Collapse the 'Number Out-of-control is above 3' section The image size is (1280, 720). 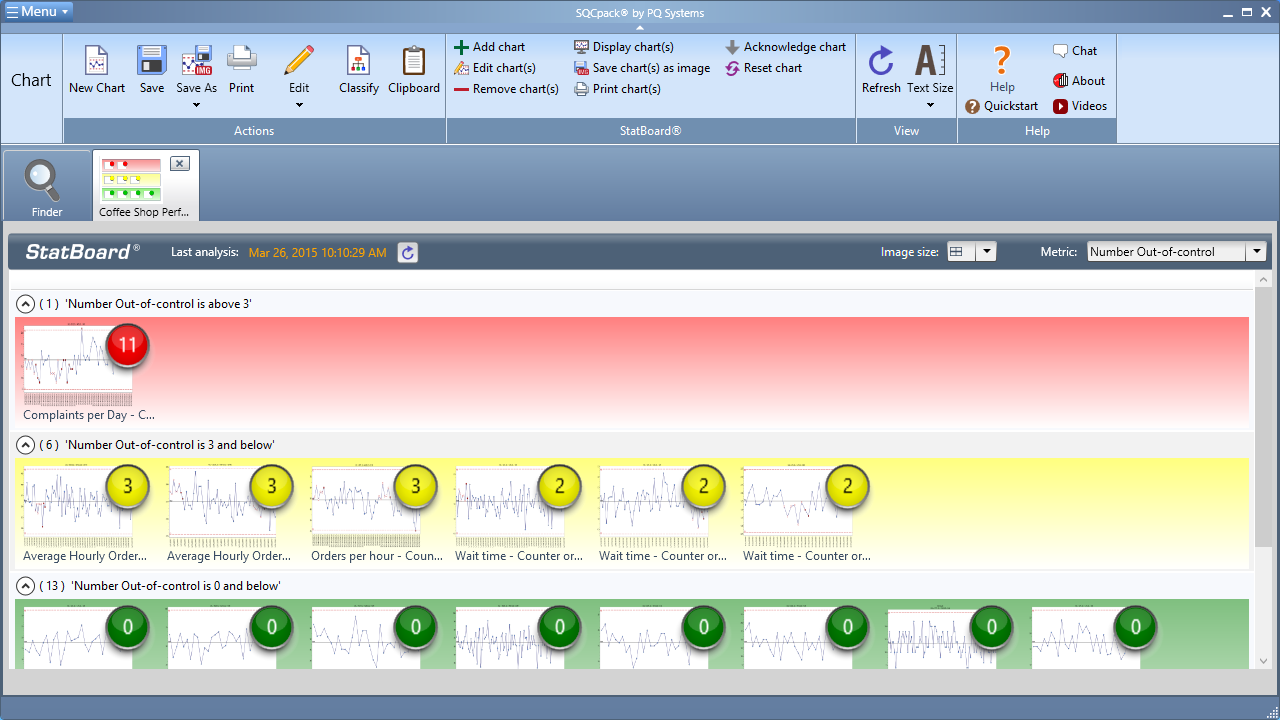25,303
